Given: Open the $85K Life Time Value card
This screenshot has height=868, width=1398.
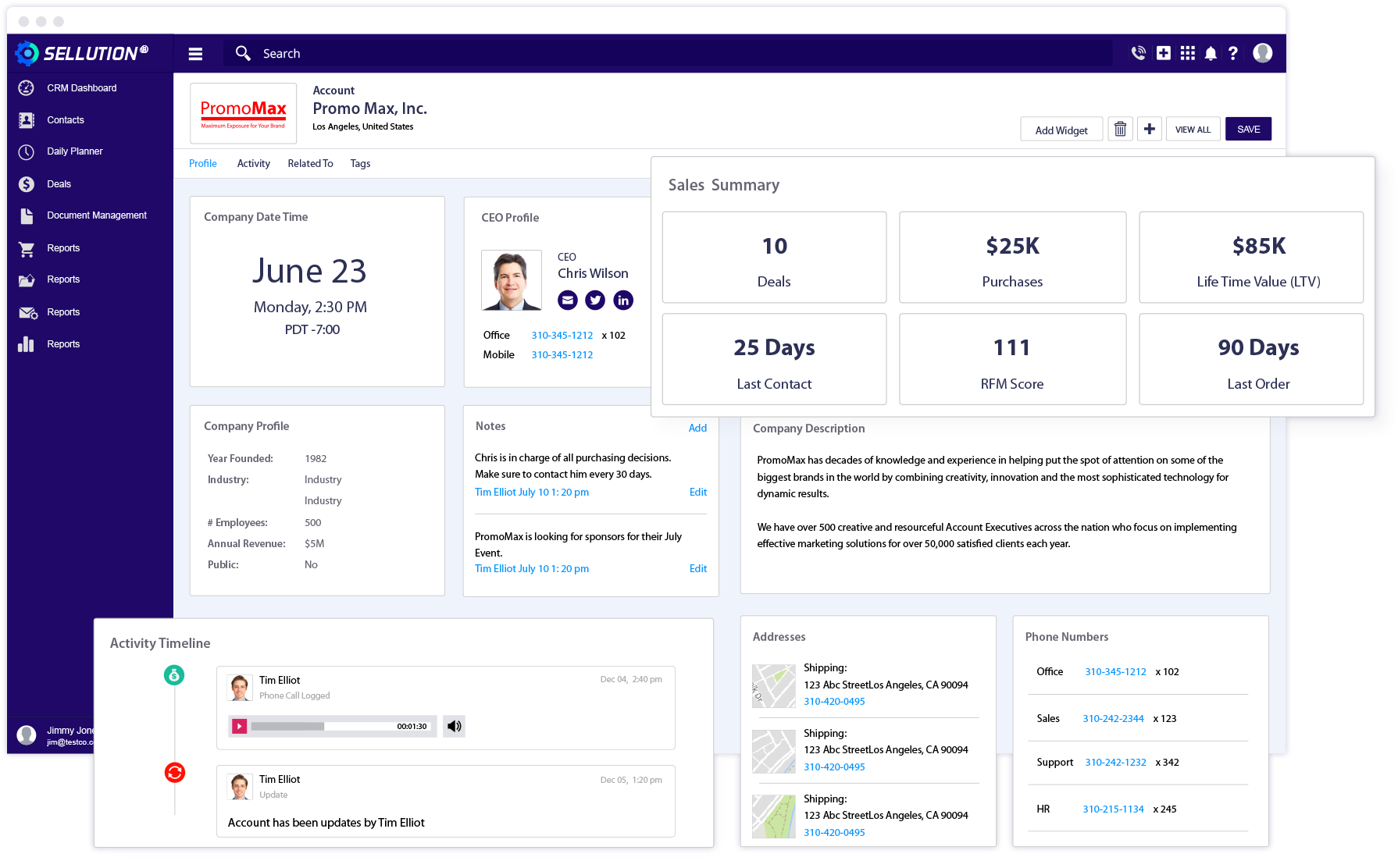Looking at the screenshot, I should (1251, 258).
